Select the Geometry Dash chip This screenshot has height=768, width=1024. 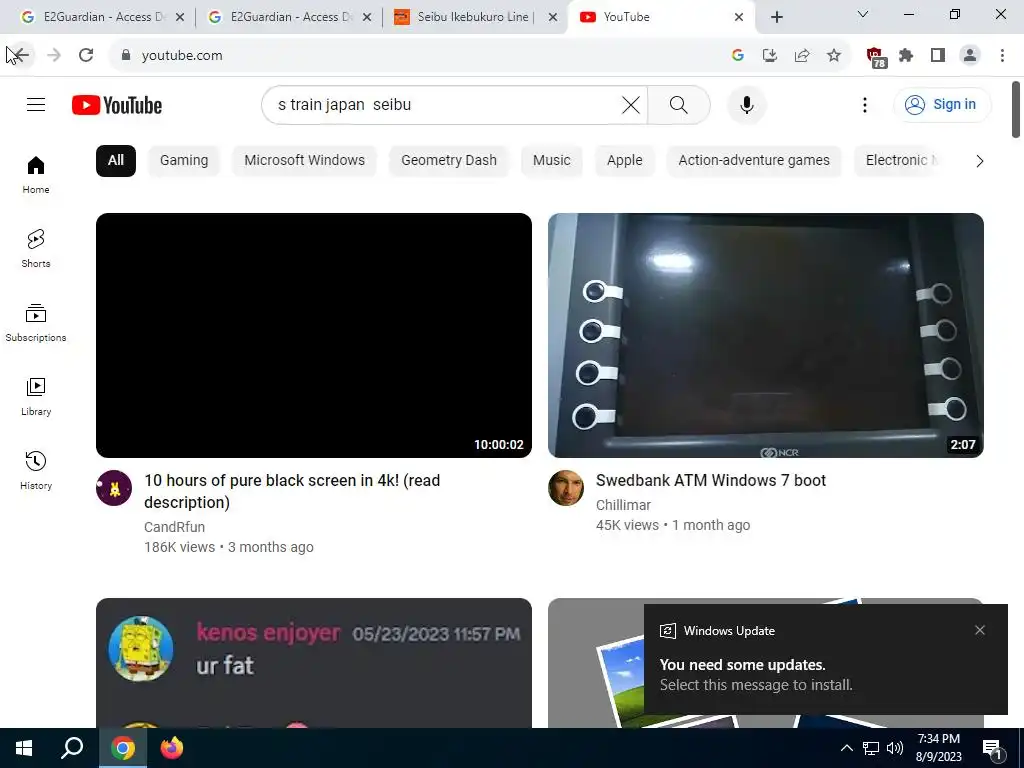[x=449, y=161]
